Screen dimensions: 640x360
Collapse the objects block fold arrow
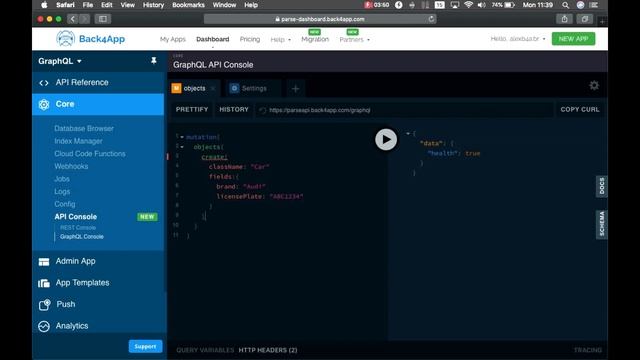coord(182,147)
